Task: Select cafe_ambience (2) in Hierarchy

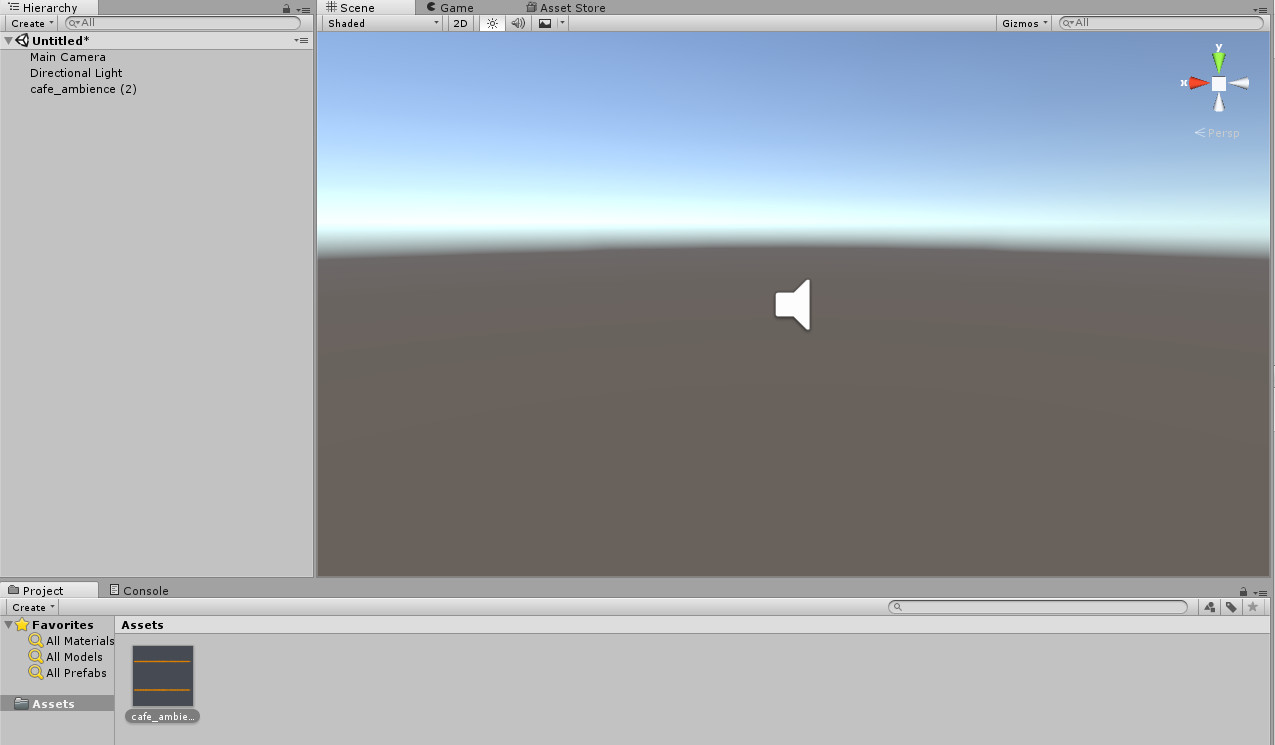Action: coord(83,89)
